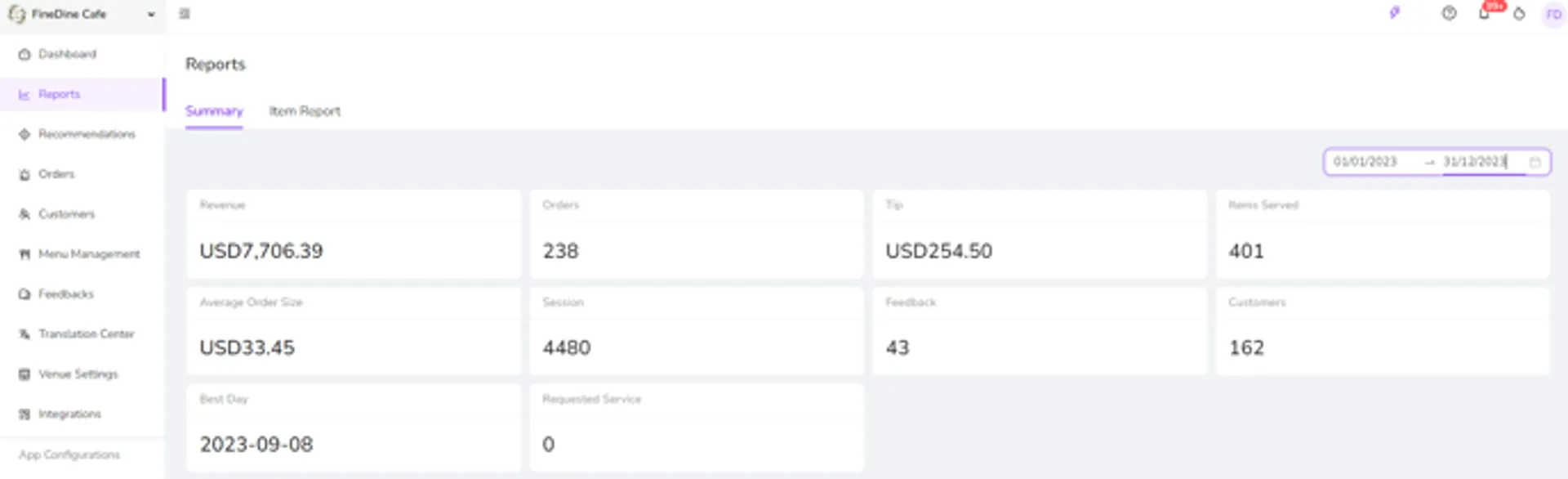
Task: Switch to the Item Report tab
Action: [x=305, y=111]
